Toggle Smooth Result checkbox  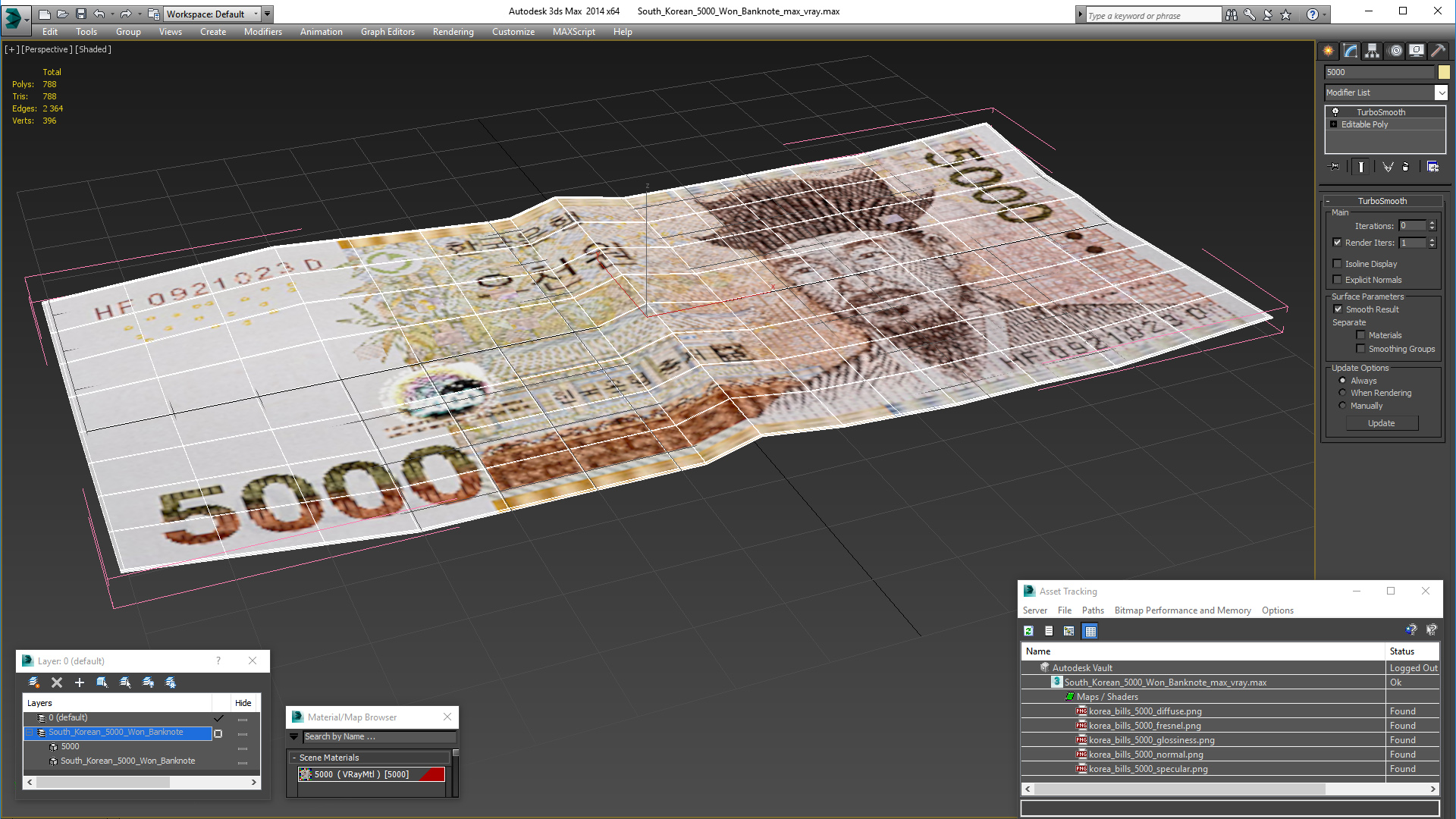(x=1338, y=309)
